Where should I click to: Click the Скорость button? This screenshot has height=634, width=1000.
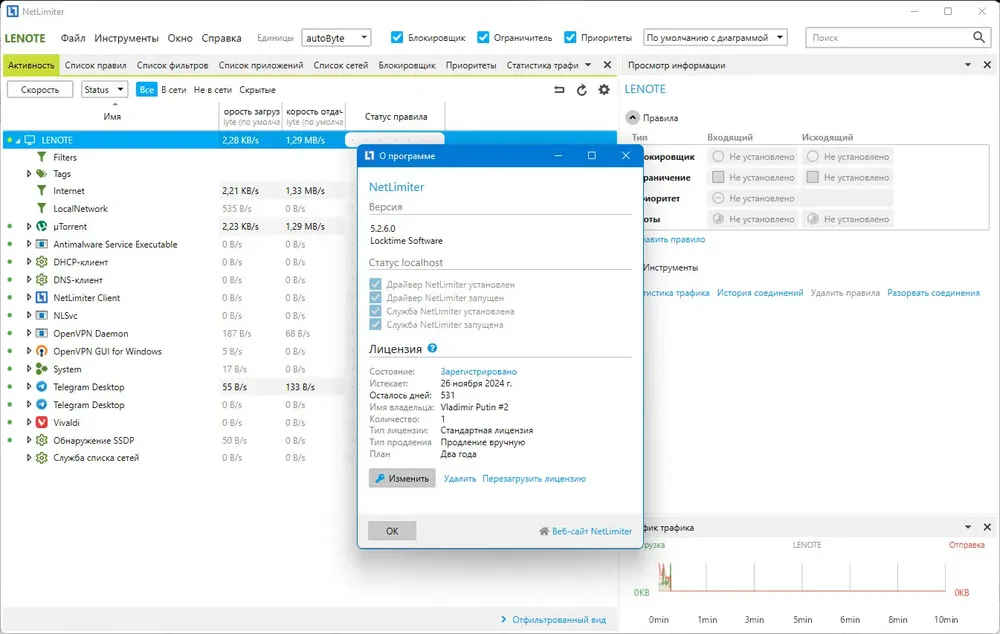pyautogui.click(x=40, y=90)
